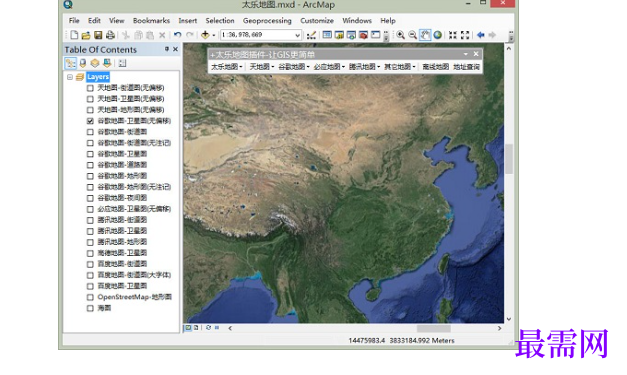Click Go Back to Previous Extent arrow

(481, 35)
